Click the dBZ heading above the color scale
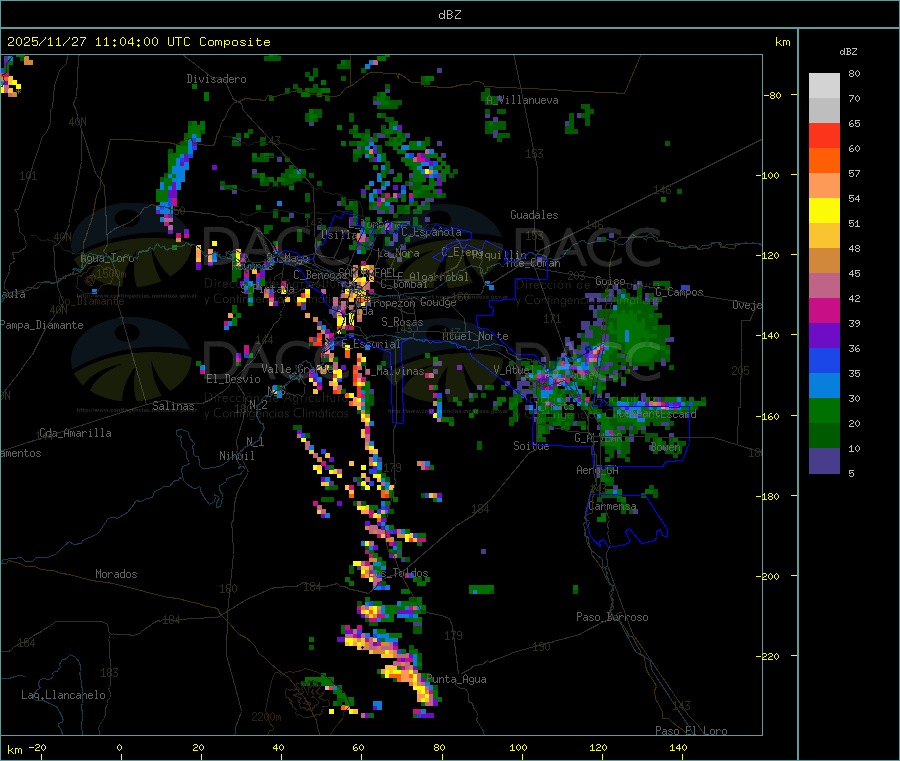 coord(848,52)
